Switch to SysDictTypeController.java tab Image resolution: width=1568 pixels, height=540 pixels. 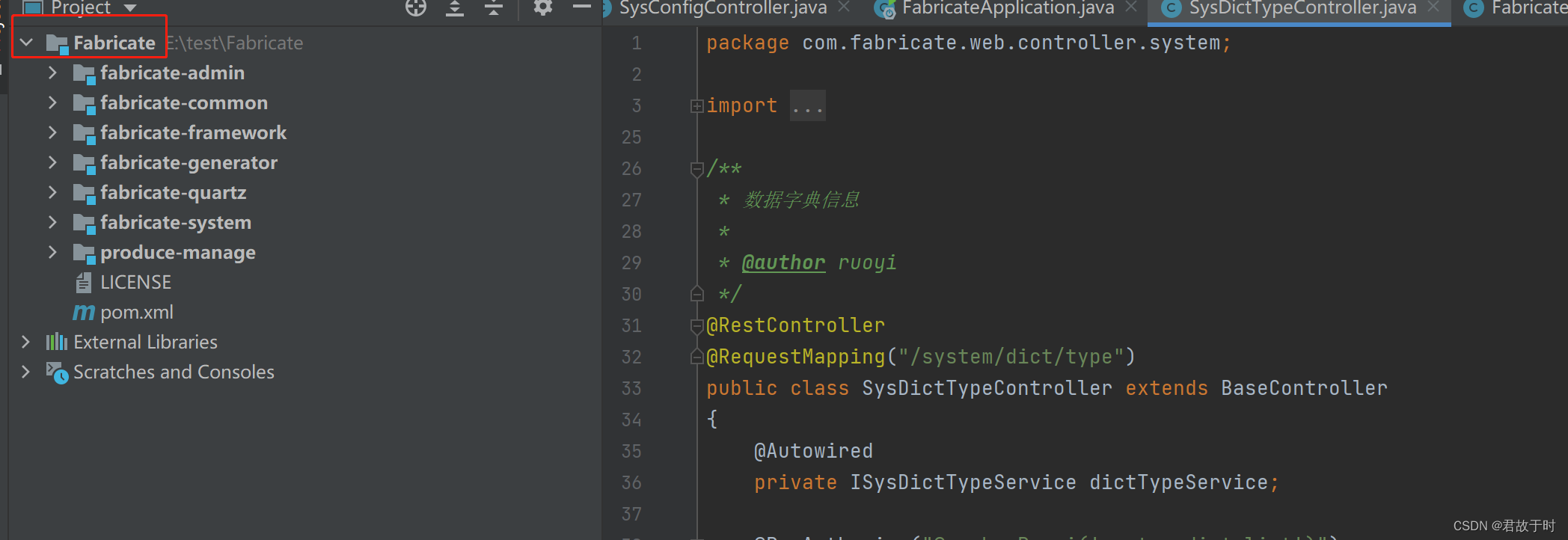(1302, 8)
